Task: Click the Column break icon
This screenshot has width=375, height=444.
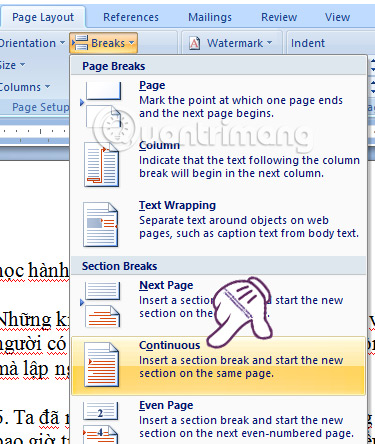Action: pos(101,164)
